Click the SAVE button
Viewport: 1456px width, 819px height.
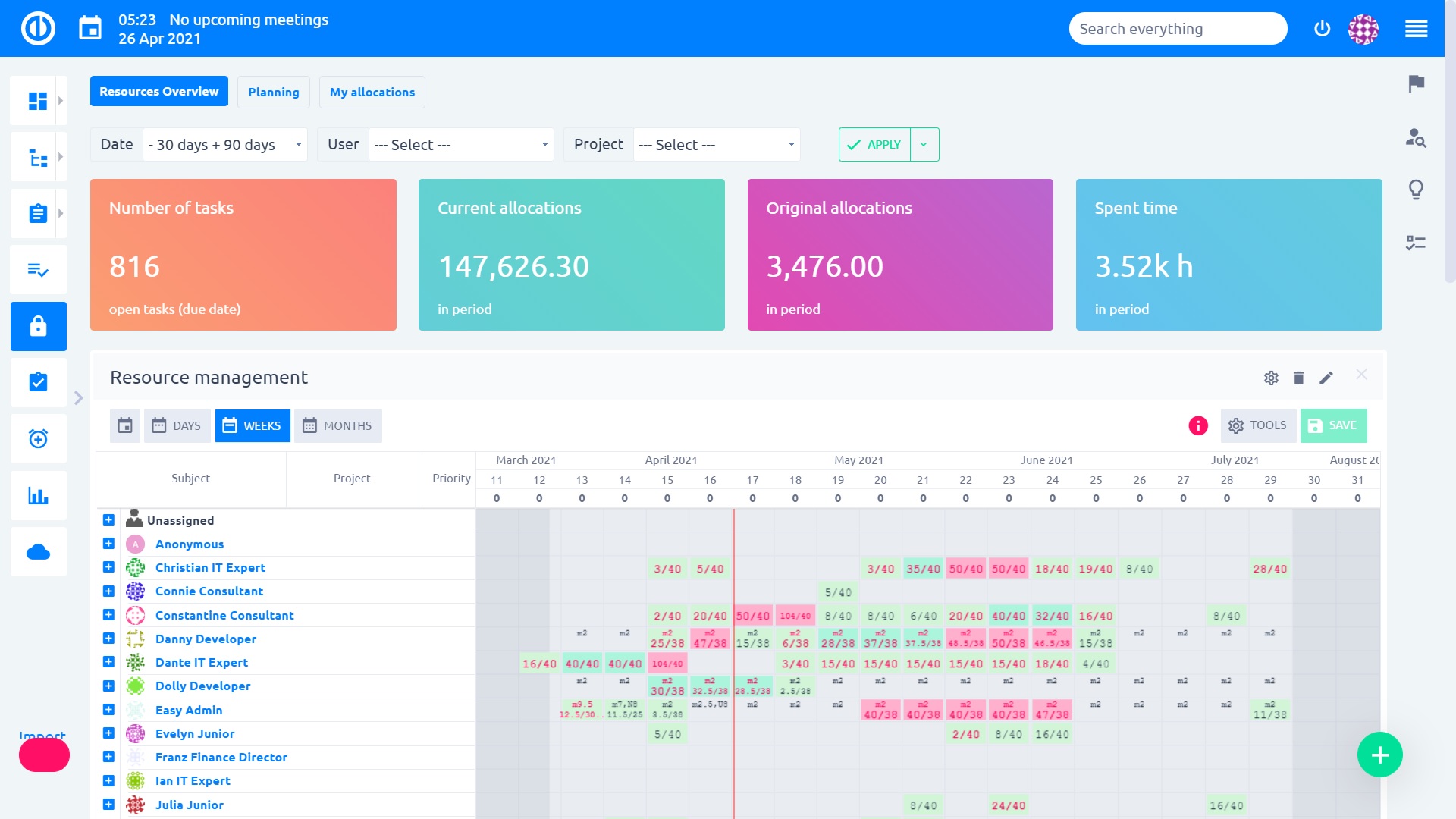coord(1333,426)
